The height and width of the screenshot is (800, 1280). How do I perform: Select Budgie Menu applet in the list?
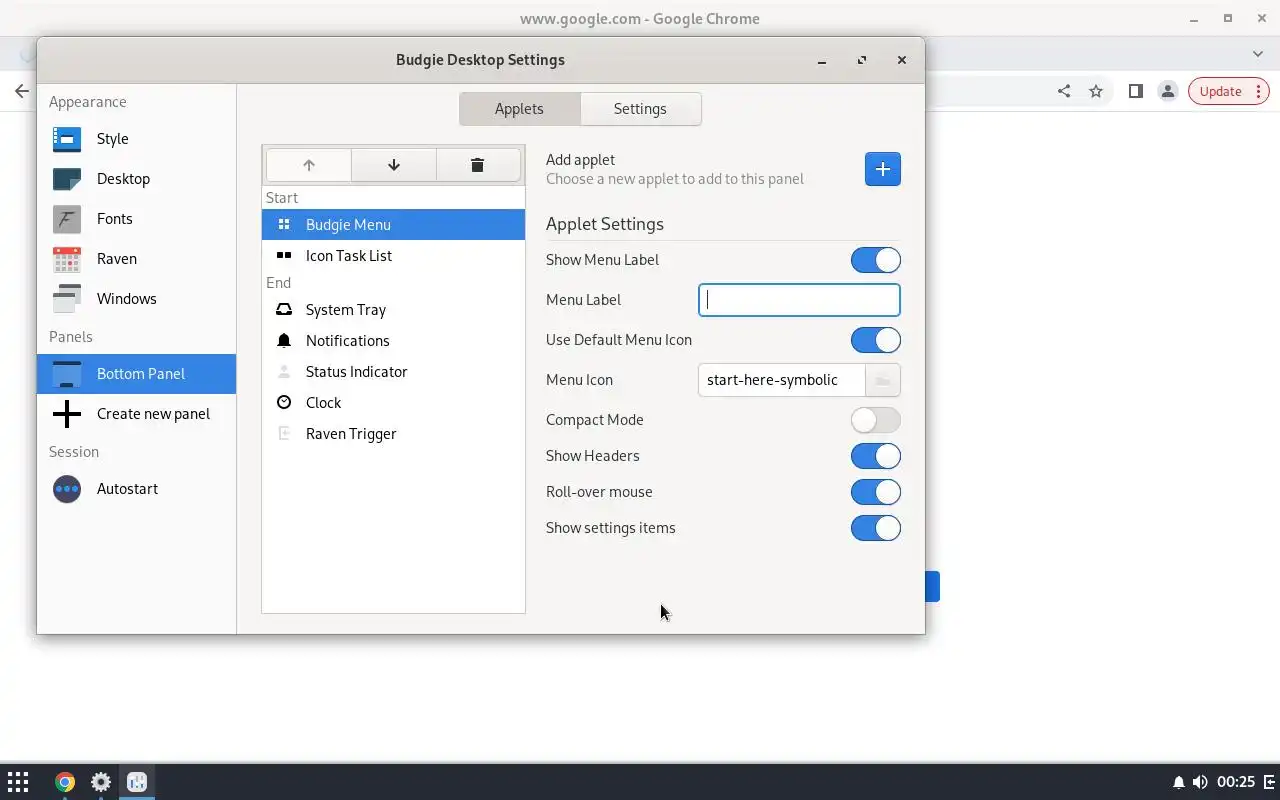tap(393, 225)
